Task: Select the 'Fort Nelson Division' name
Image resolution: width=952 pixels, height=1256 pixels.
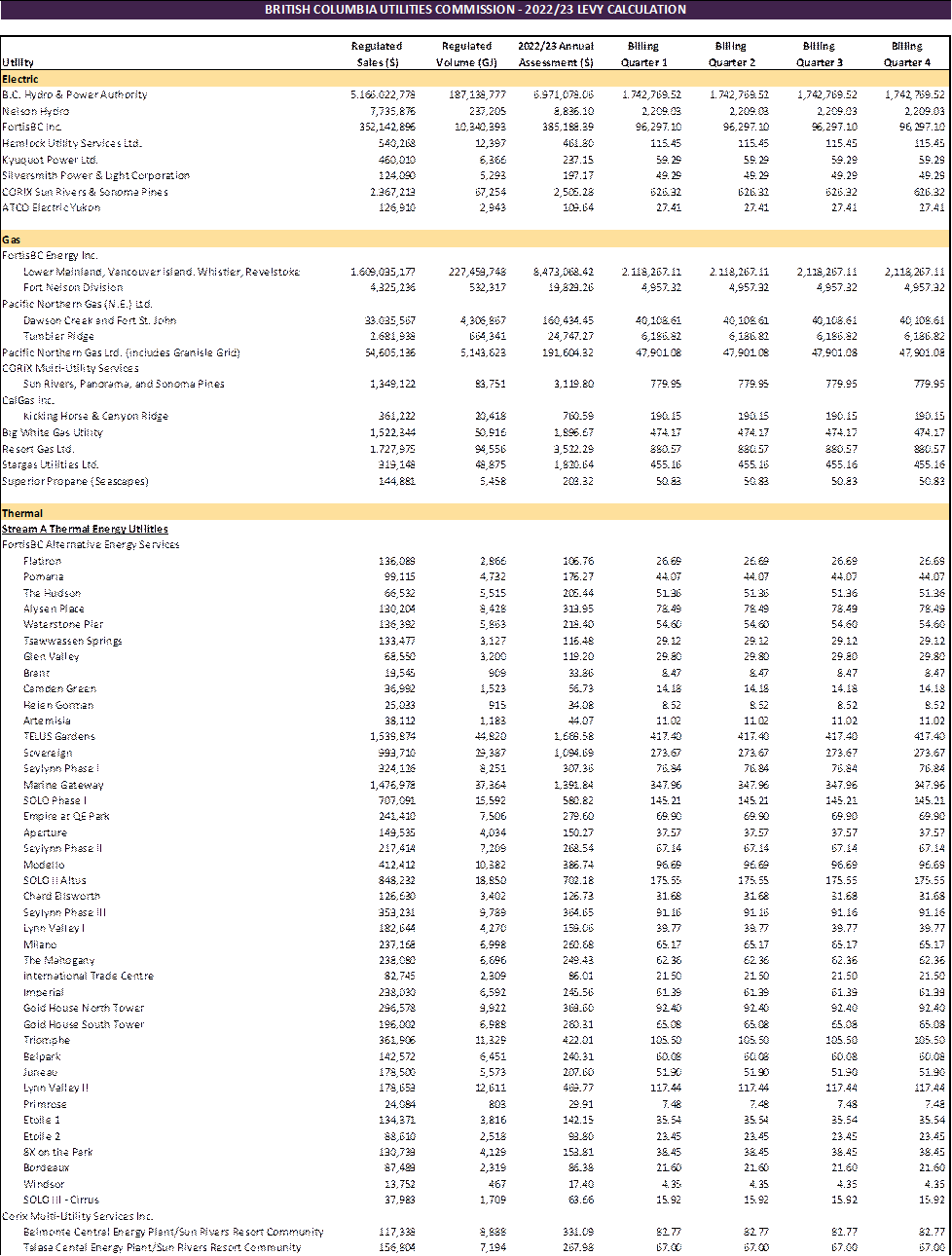Action: (x=73, y=287)
